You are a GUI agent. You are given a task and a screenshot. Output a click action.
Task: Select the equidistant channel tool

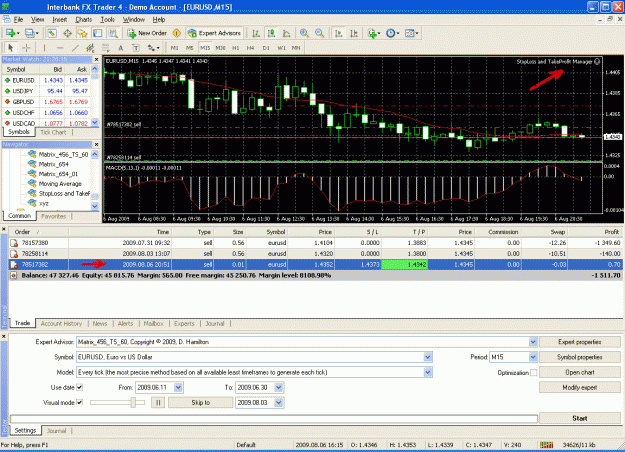(90, 48)
